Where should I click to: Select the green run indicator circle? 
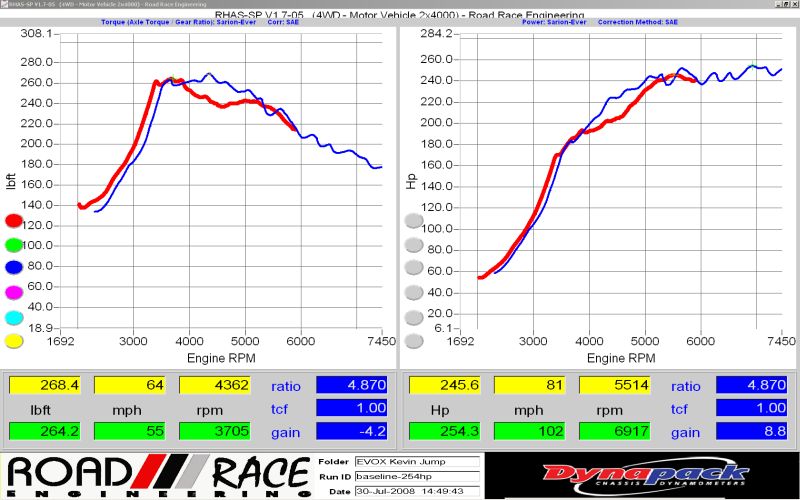pyautogui.click(x=14, y=244)
